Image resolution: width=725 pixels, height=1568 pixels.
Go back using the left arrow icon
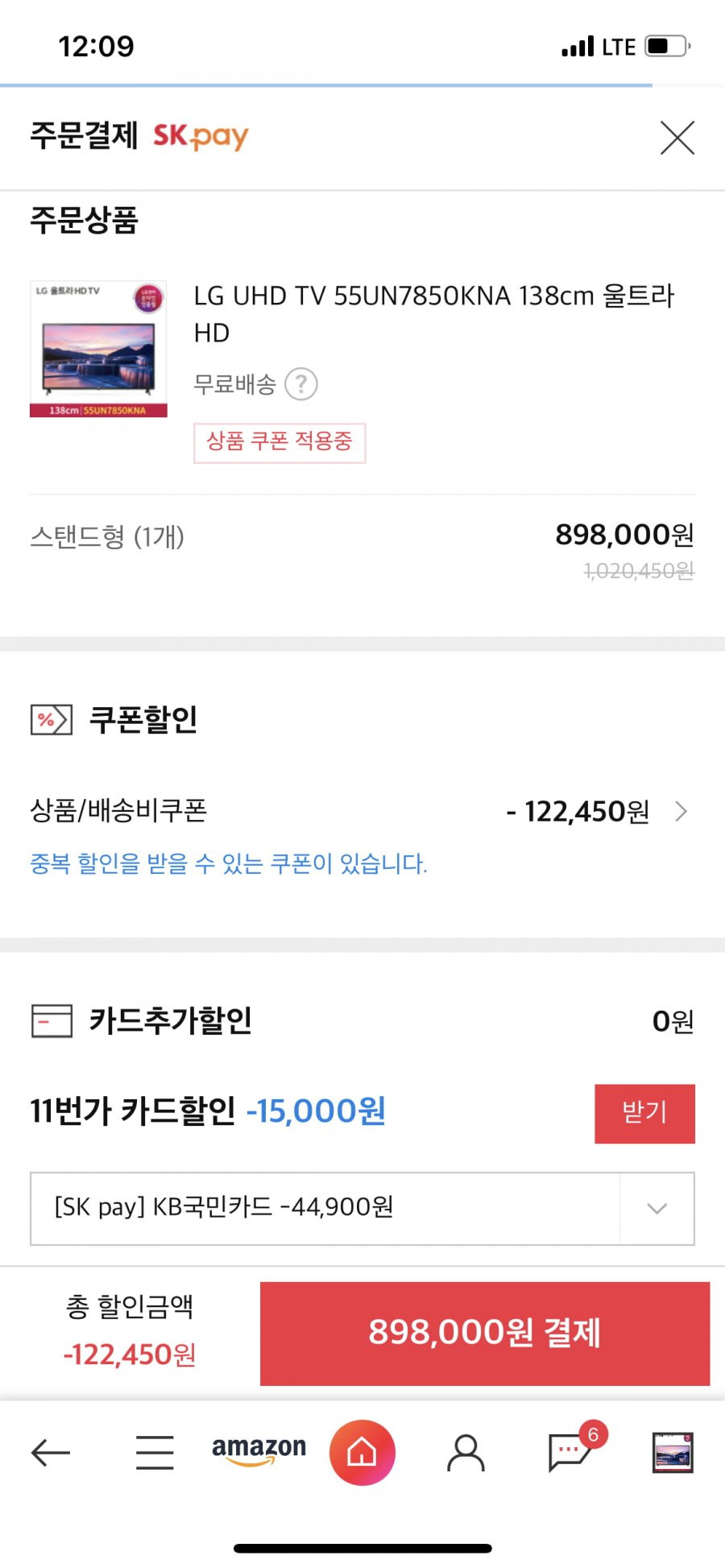coord(51,1453)
